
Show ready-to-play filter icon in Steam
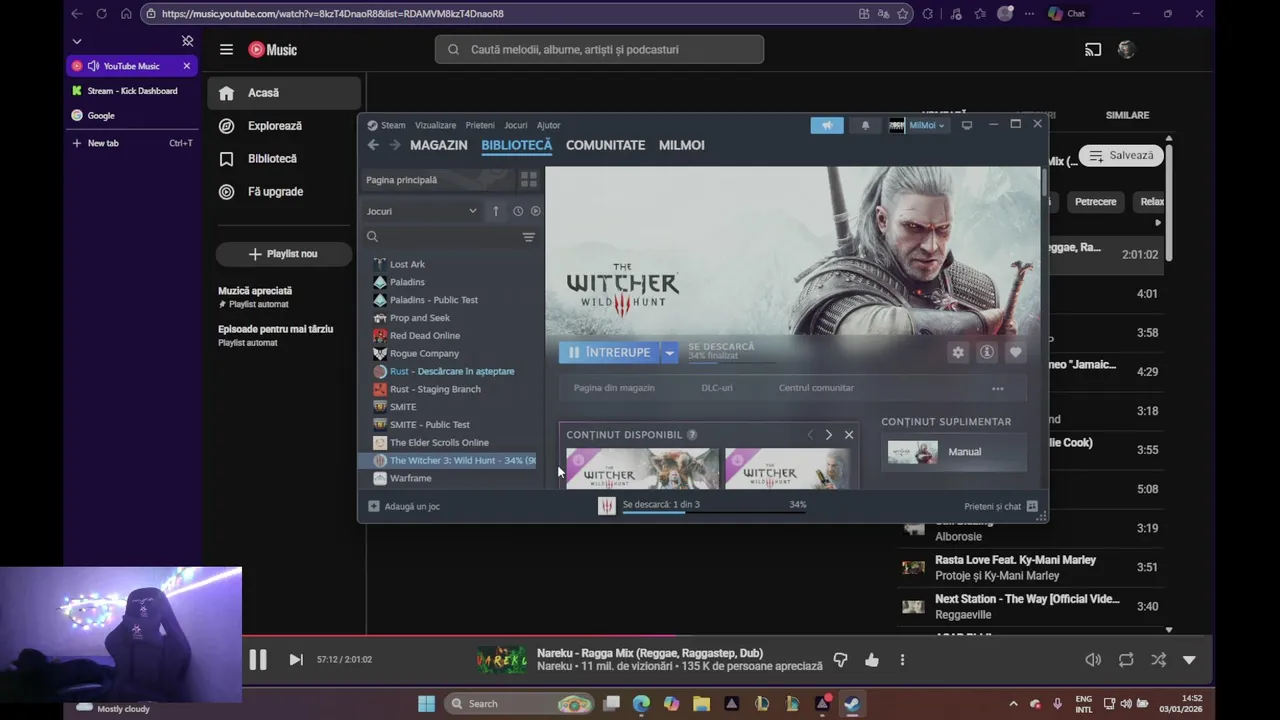click(536, 211)
